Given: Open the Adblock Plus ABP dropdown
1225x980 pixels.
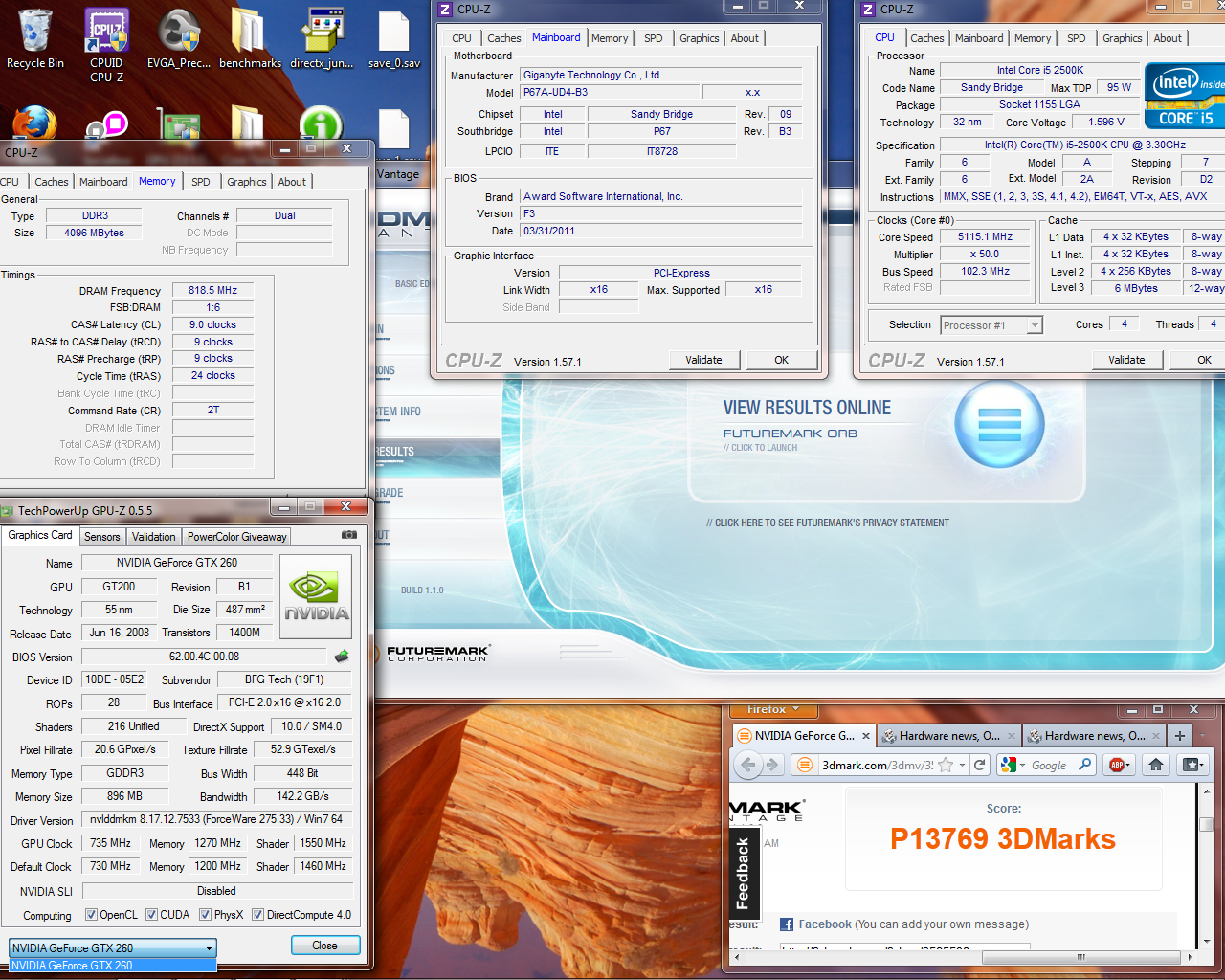Looking at the screenshot, I should pos(1119,765).
